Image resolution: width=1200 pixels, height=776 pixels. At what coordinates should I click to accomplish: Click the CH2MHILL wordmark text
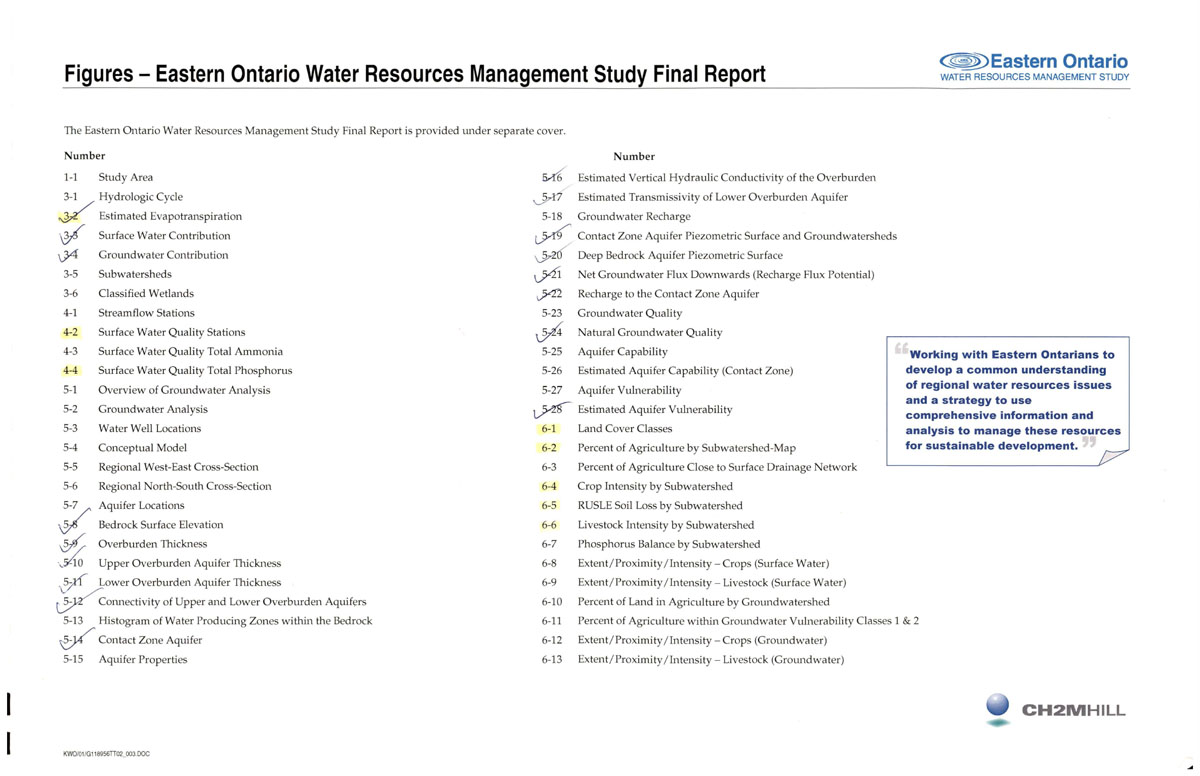coord(1073,711)
